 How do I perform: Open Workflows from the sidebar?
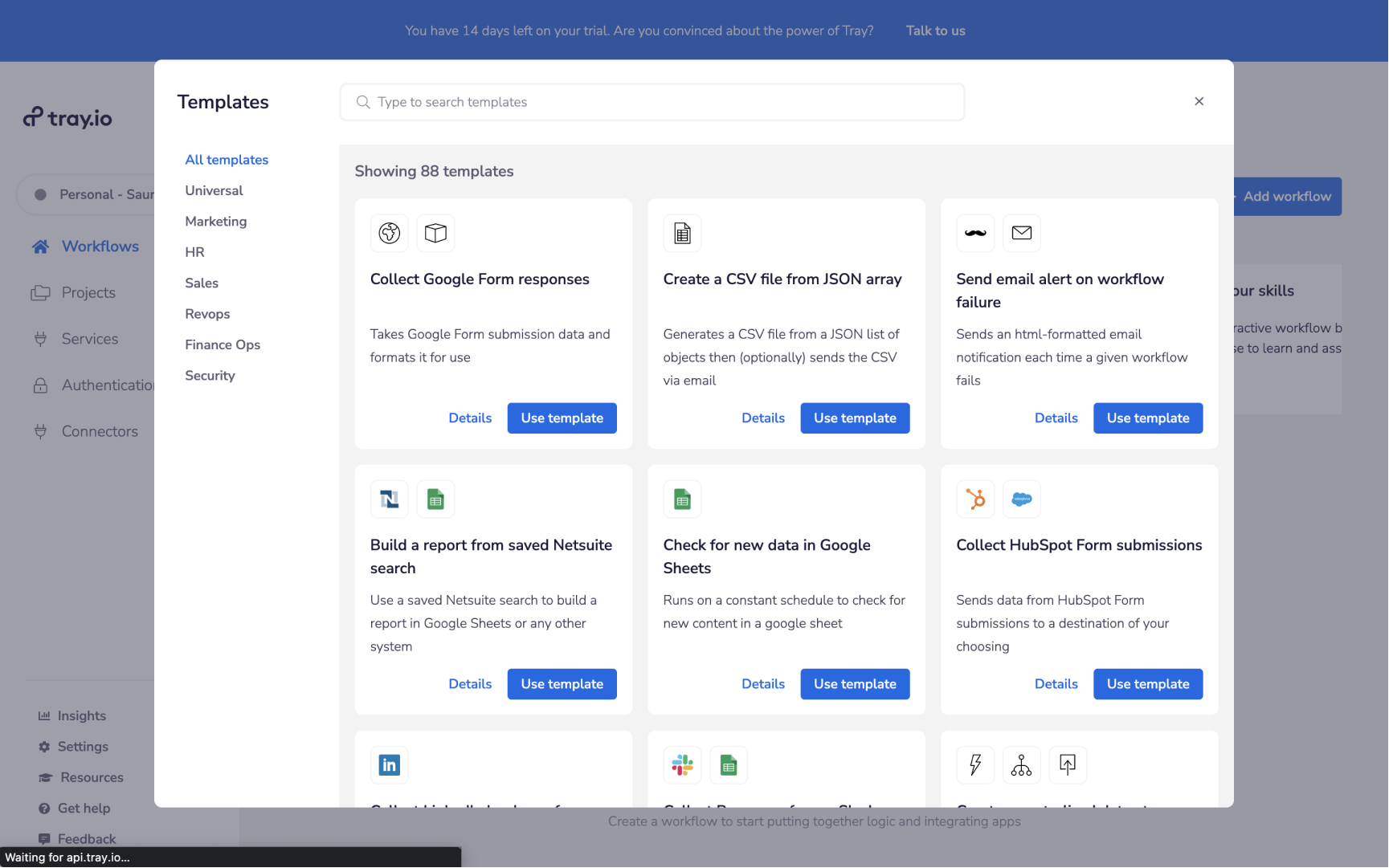coord(100,246)
